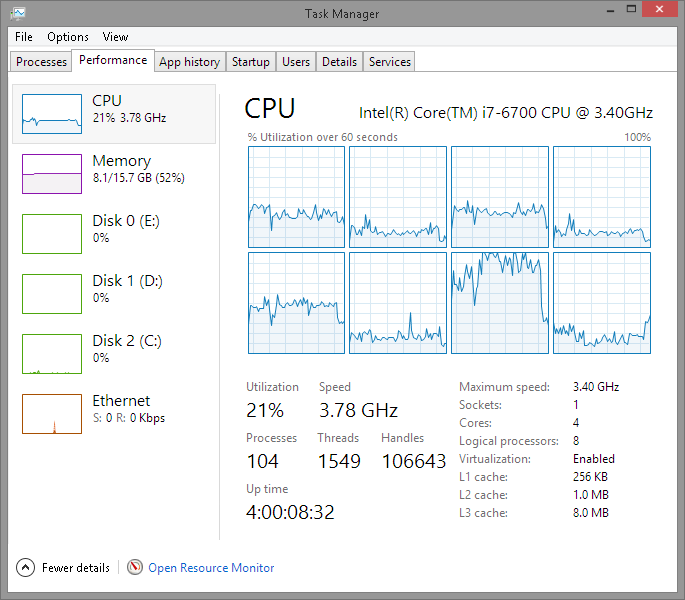Switch to the Details tab

339,62
